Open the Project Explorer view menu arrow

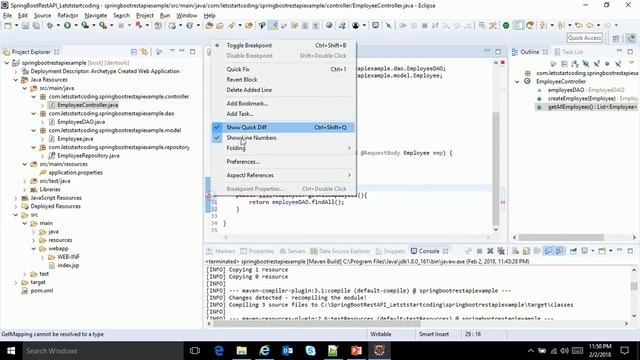172,51
